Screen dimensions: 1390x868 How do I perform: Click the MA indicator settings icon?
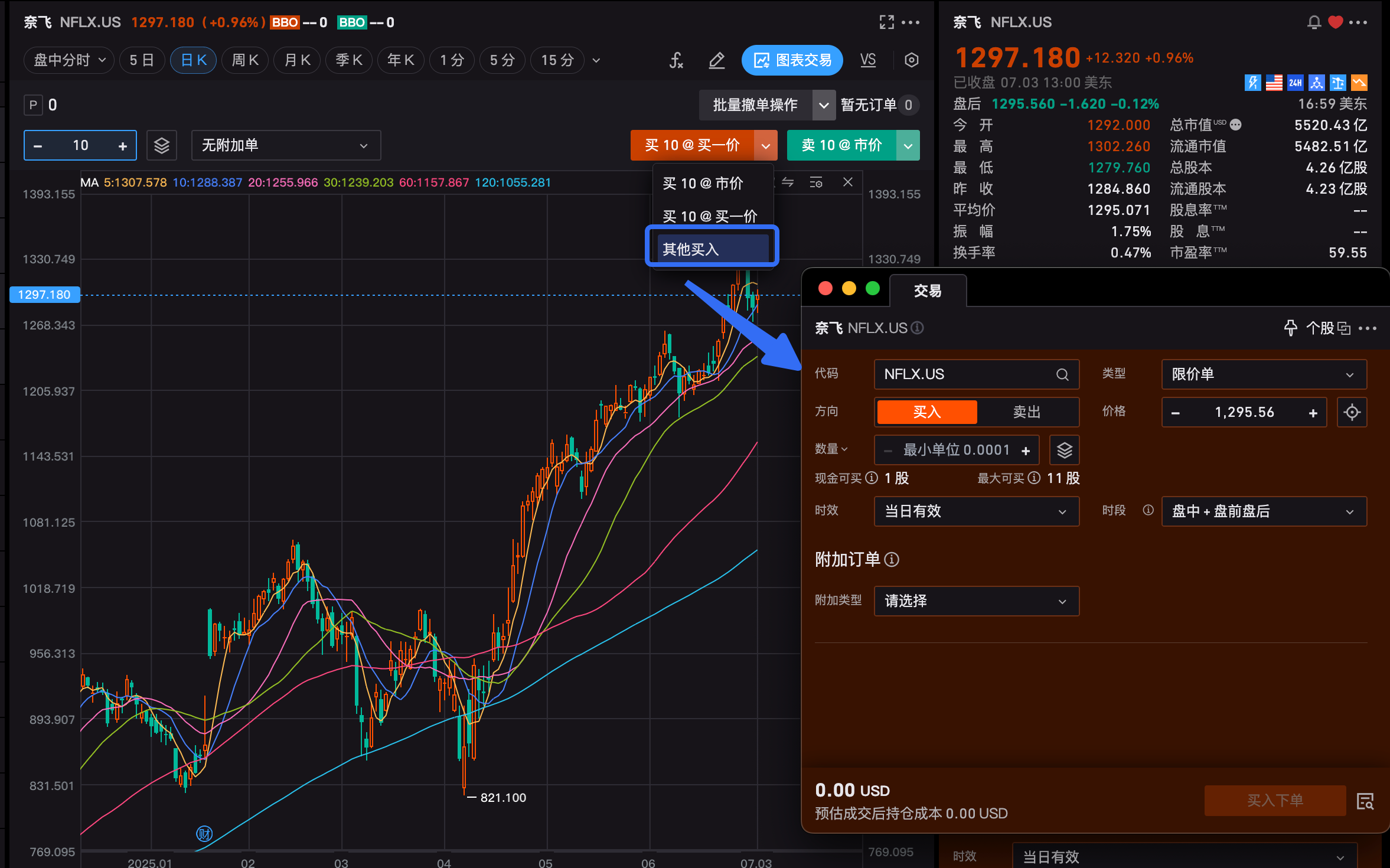click(816, 182)
